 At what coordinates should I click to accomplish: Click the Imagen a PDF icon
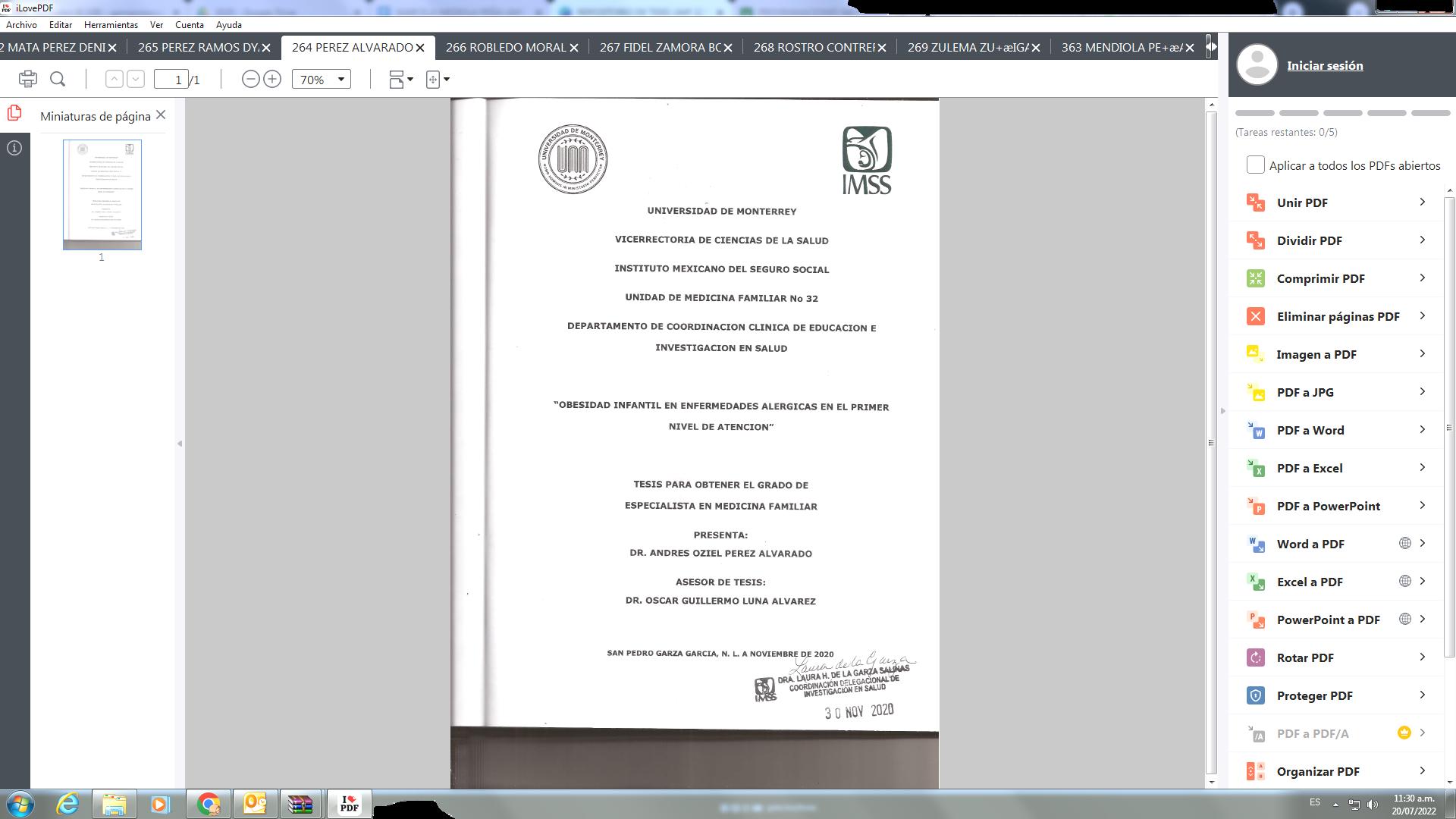[x=1256, y=354]
